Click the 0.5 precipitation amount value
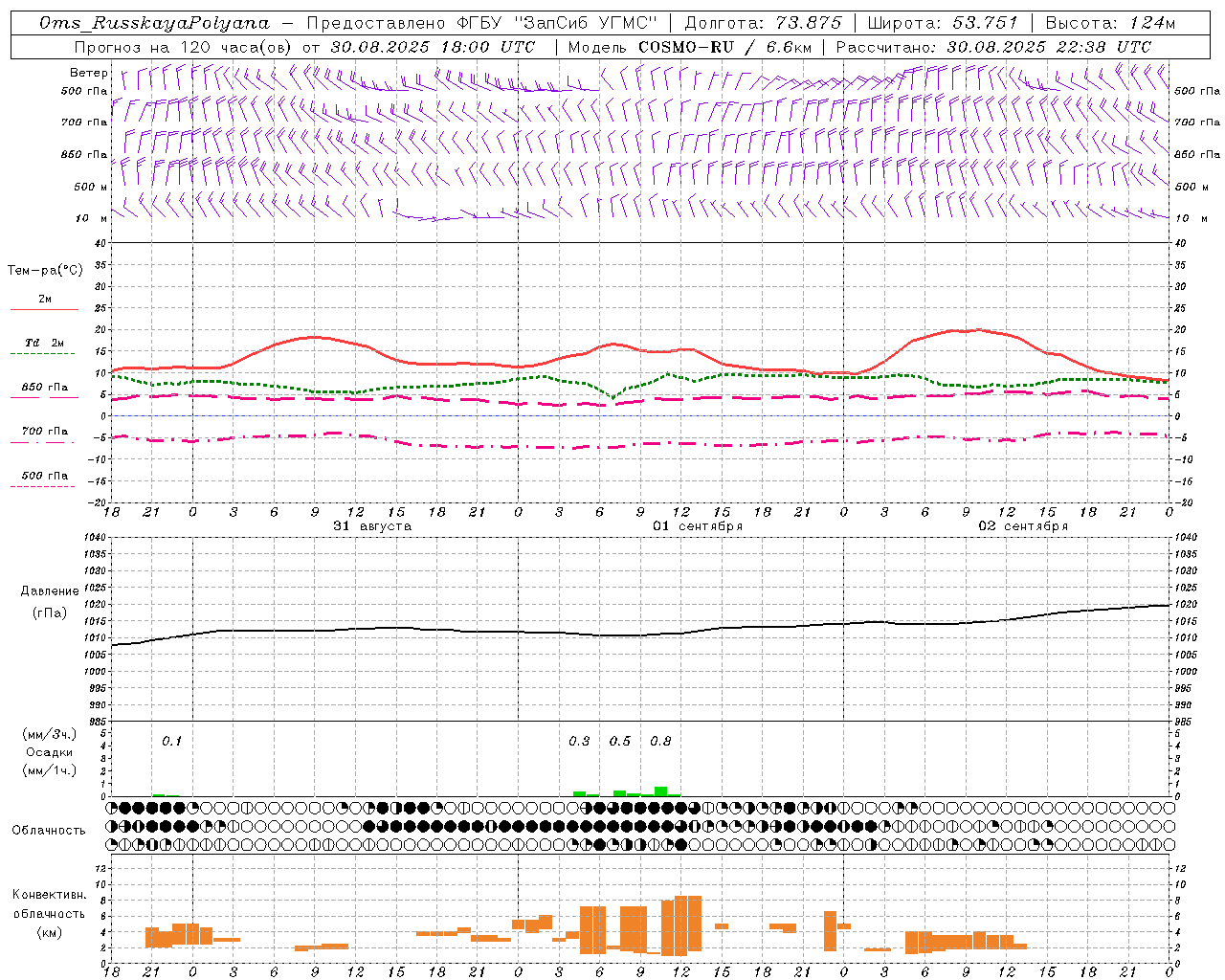The height and width of the screenshot is (980, 1225). tap(620, 742)
